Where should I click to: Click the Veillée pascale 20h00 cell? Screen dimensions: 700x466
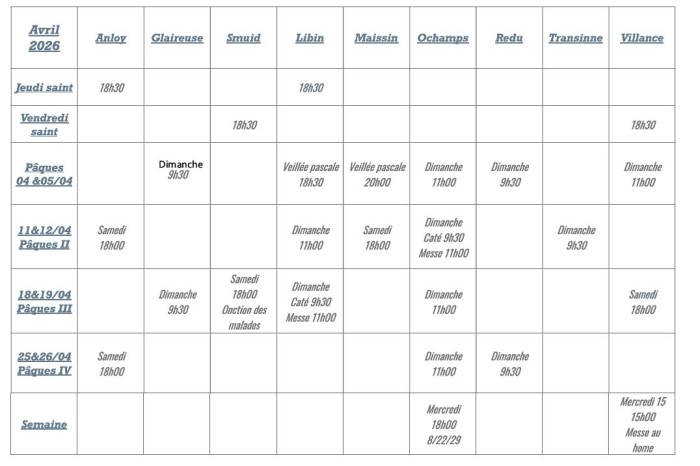click(377, 174)
